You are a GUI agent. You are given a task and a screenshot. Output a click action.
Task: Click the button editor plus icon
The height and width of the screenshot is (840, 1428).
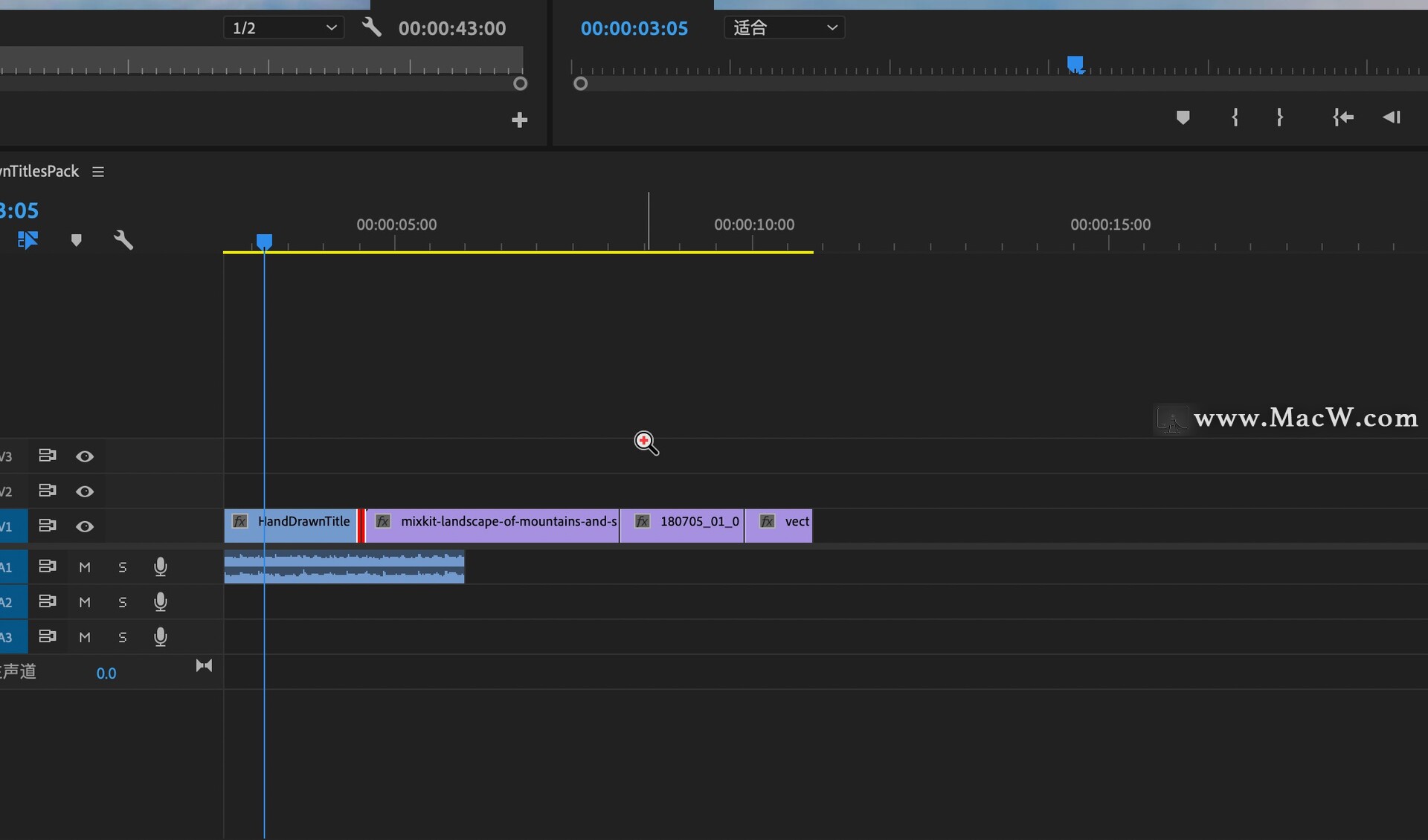coord(519,120)
